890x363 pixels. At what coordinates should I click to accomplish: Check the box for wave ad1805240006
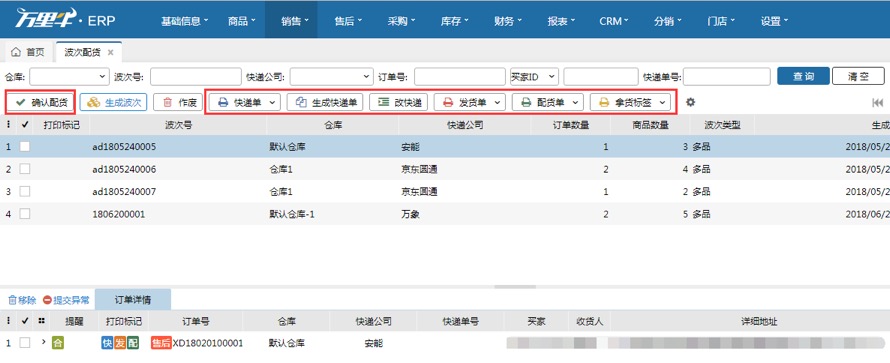tap(25, 169)
